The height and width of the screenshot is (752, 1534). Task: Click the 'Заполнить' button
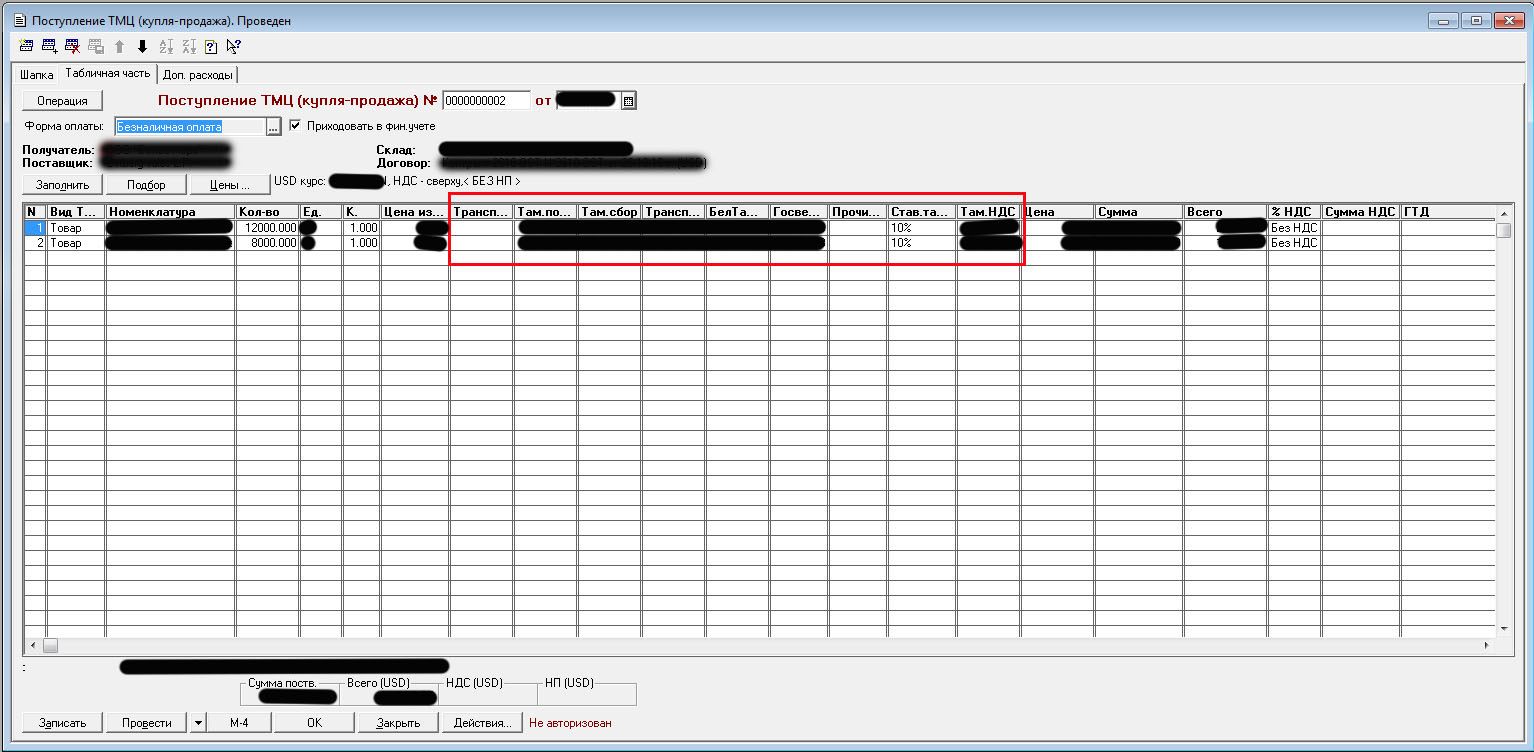[63, 185]
